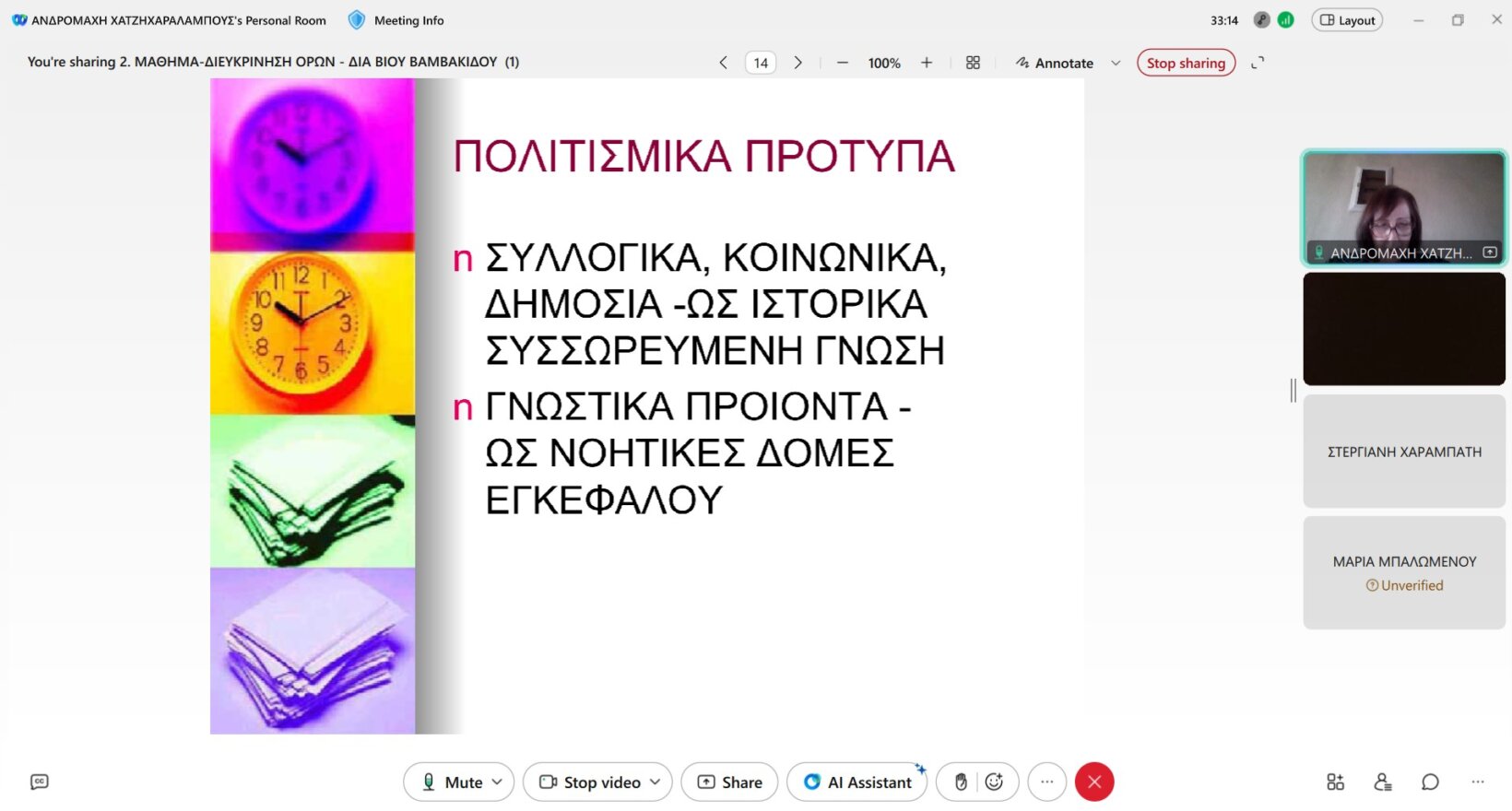Expand the Mute audio options arrow
Image resolution: width=1512 pixels, height=811 pixels.
click(498, 782)
